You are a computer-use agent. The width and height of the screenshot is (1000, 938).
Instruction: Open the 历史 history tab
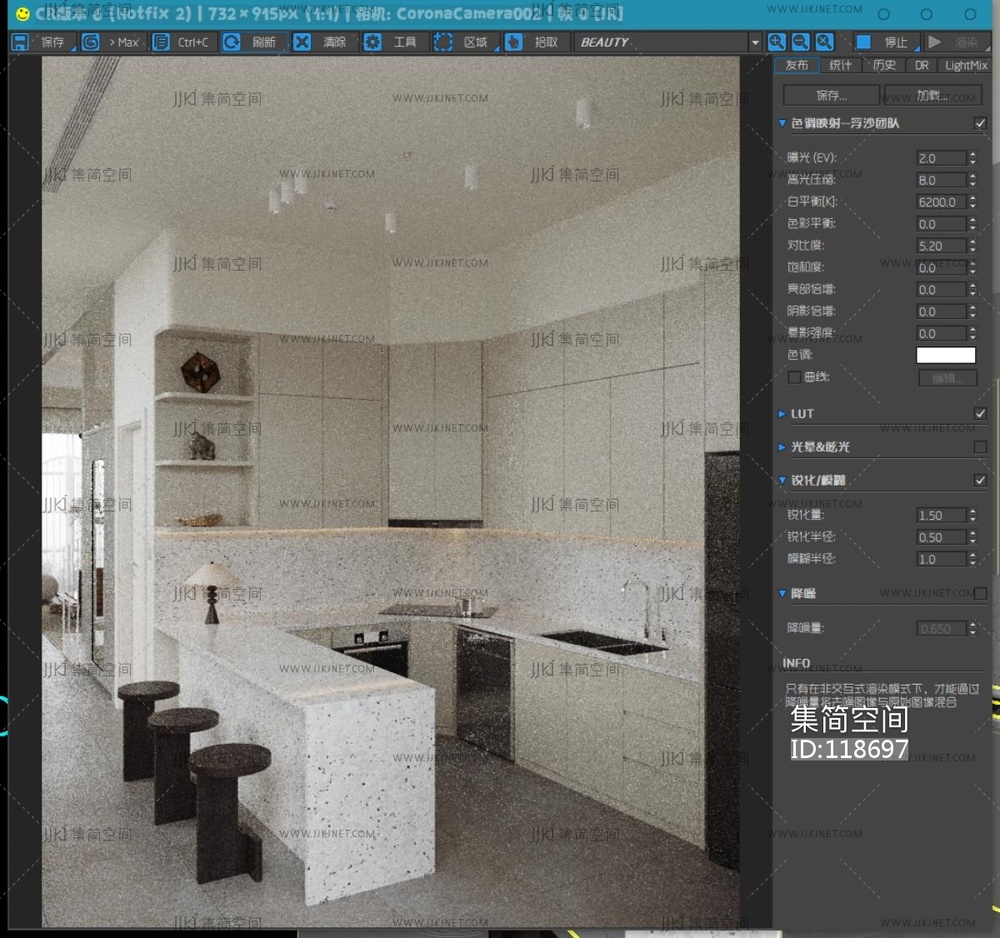(884, 65)
